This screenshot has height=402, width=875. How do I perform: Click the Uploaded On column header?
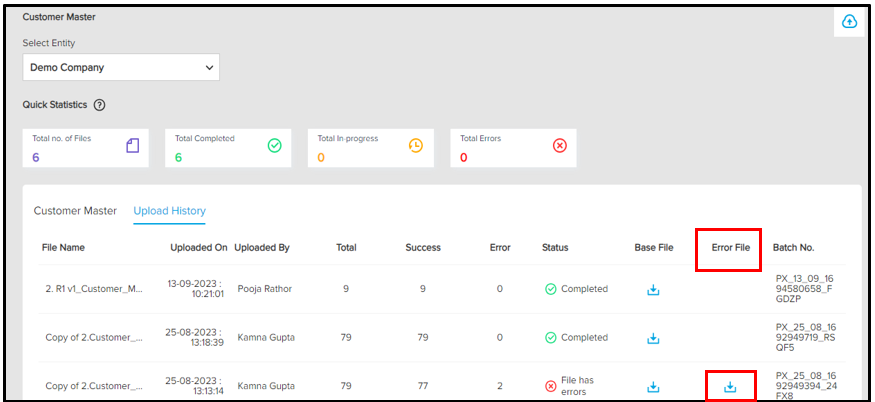click(x=199, y=248)
